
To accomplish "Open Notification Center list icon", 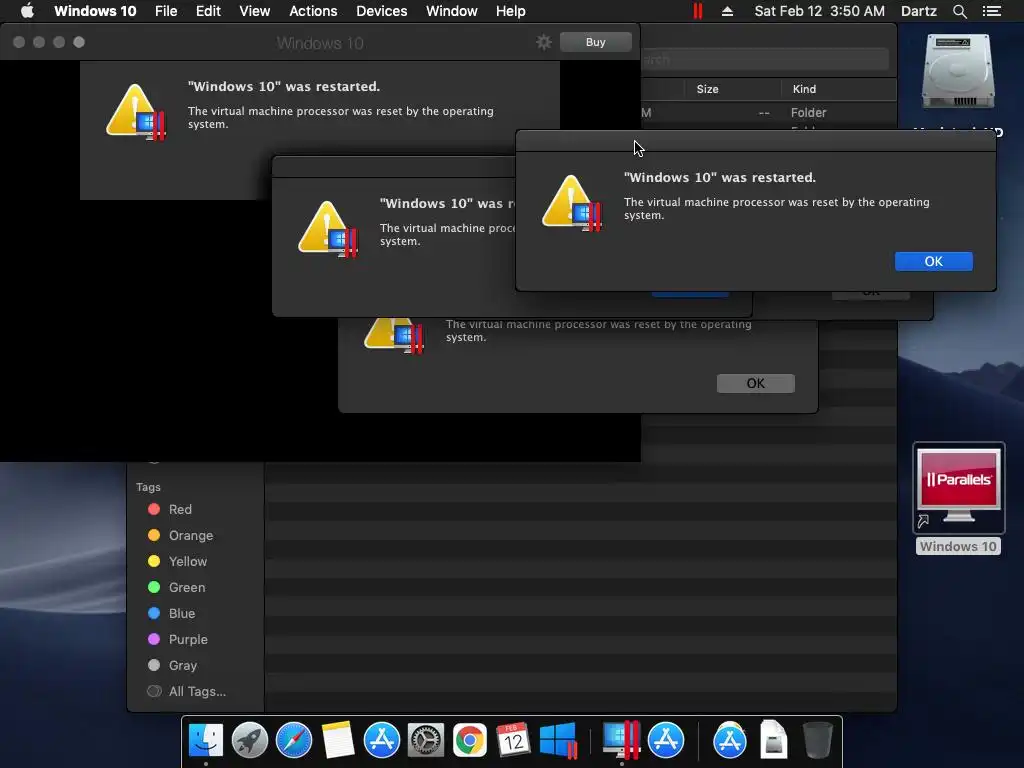I will point(992,11).
